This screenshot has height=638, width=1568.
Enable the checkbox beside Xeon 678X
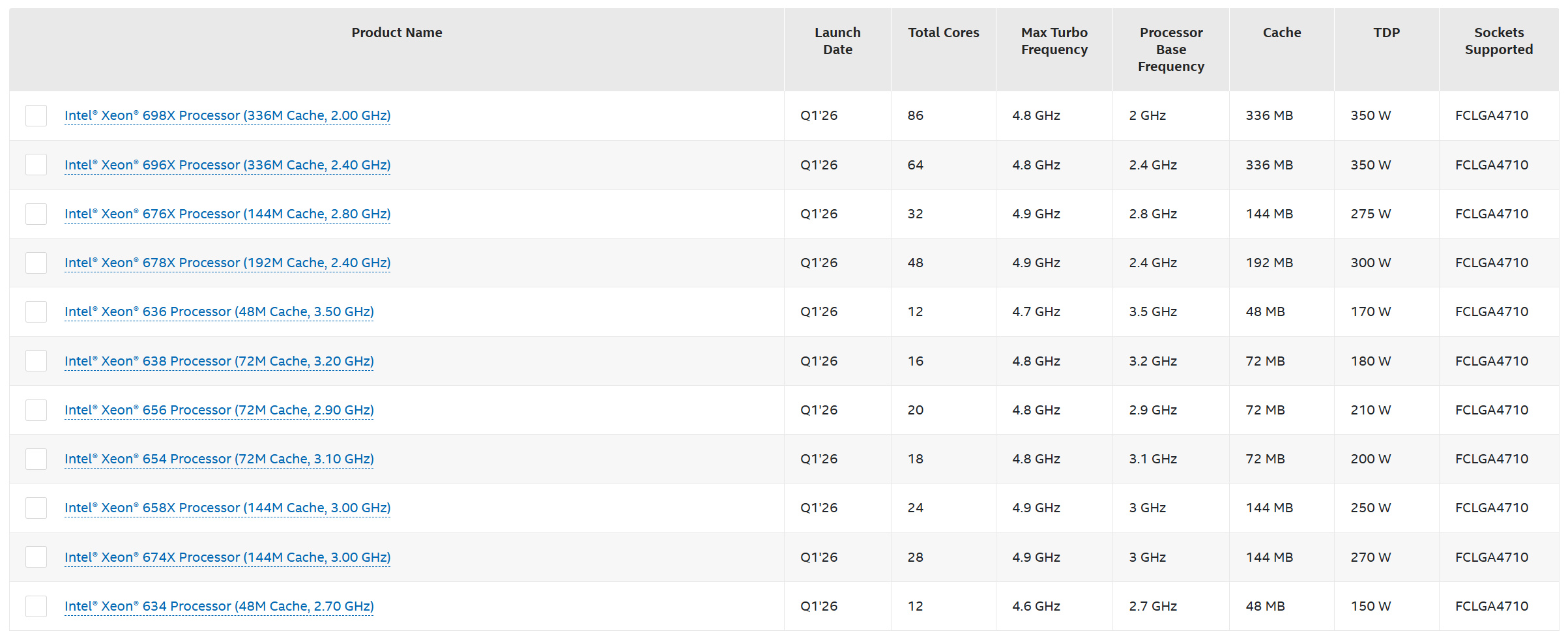pyautogui.click(x=36, y=263)
